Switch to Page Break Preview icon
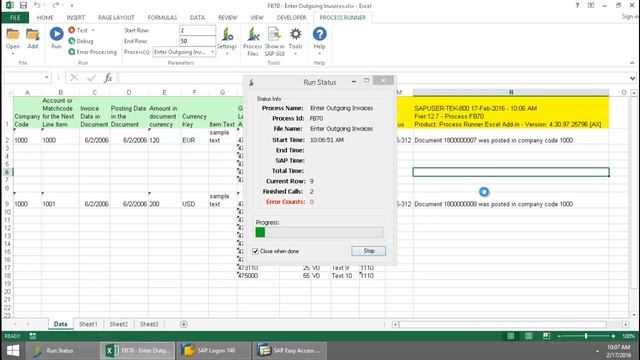The width and height of the screenshot is (640, 360). (x=547, y=336)
